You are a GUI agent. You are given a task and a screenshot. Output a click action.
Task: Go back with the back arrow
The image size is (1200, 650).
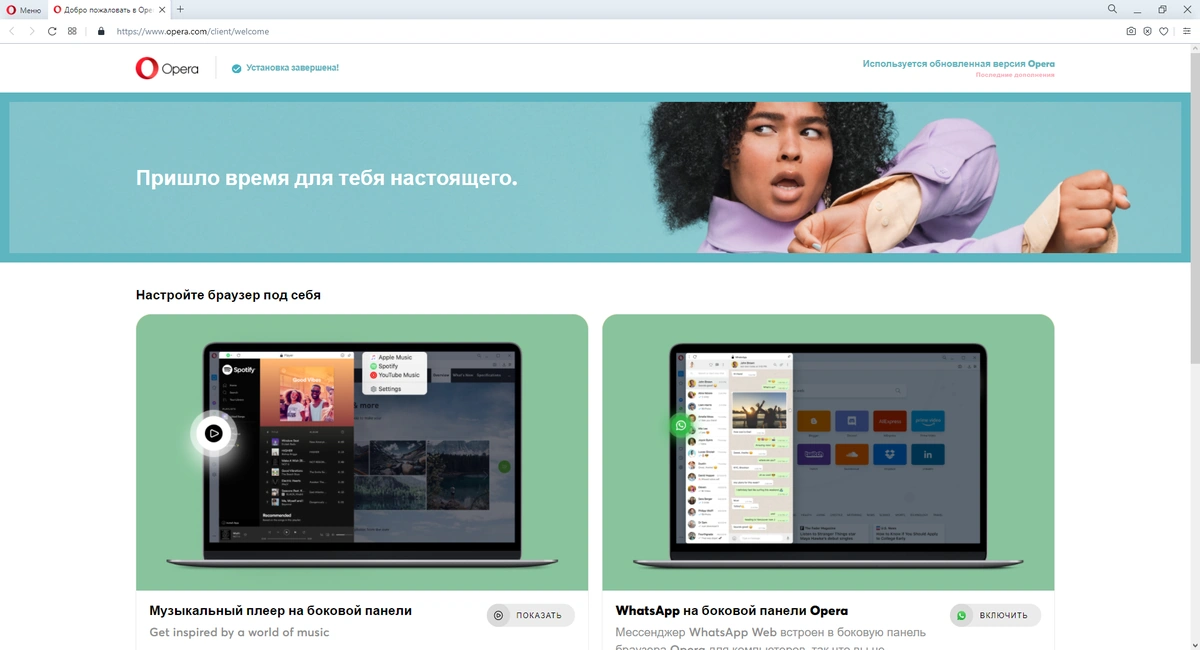[12, 31]
